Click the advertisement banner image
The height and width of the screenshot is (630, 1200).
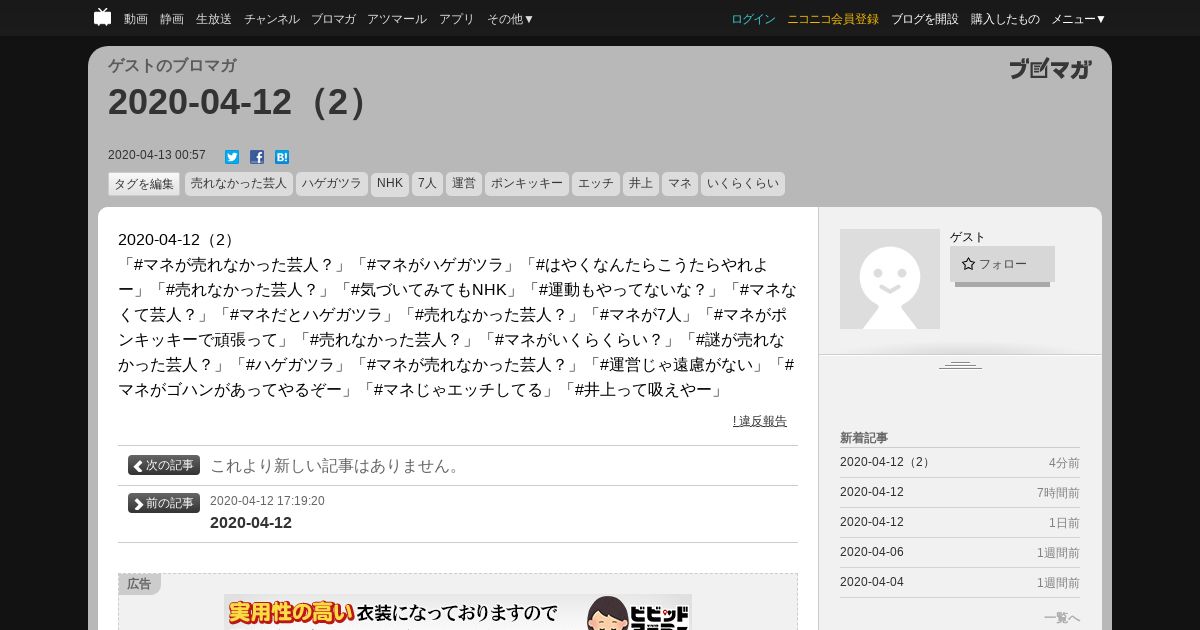click(458, 612)
